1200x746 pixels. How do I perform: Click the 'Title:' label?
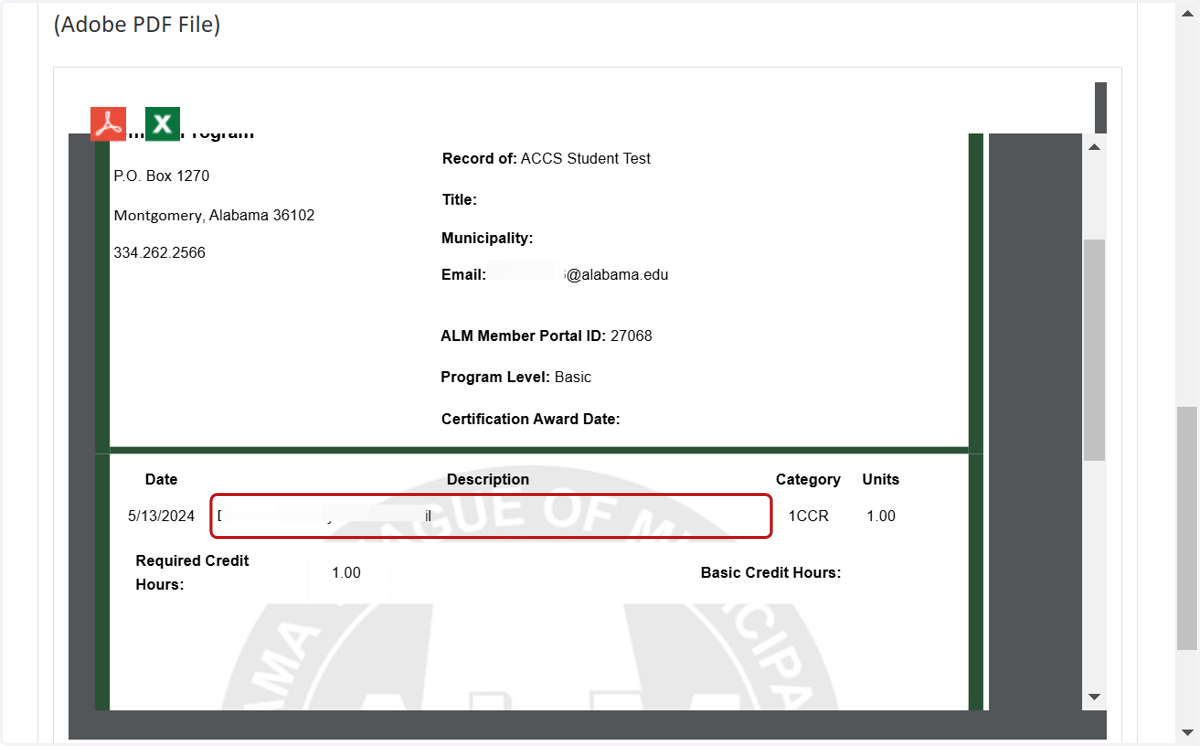[x=460, y=200]
